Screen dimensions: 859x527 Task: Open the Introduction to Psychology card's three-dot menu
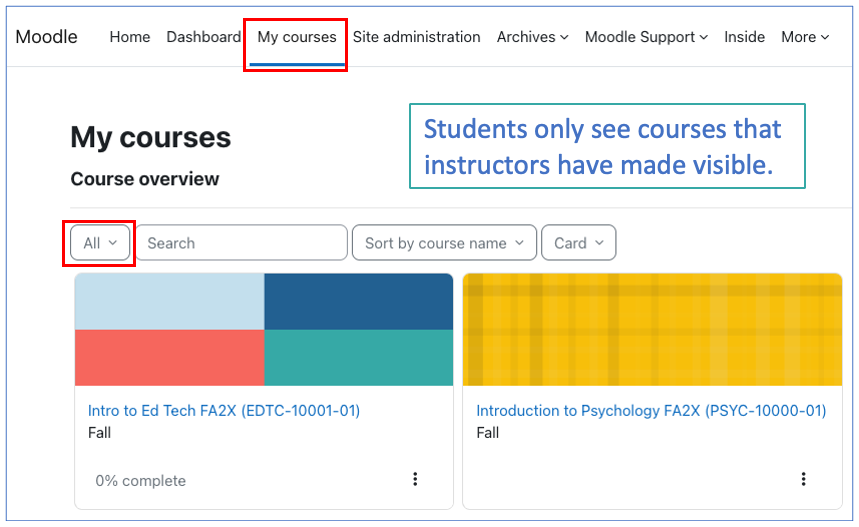(x=803, y=479)
